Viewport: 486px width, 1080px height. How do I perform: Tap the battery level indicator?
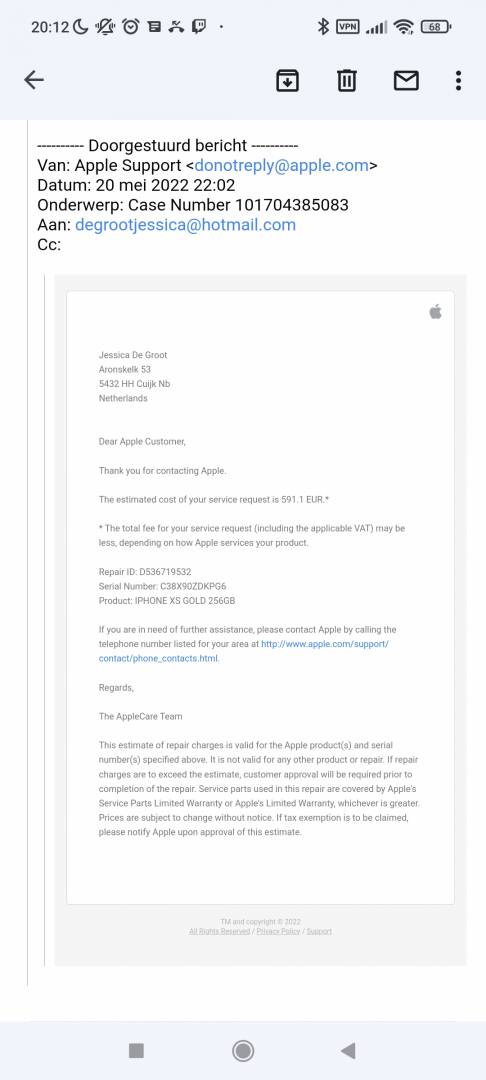click(435, 27)
